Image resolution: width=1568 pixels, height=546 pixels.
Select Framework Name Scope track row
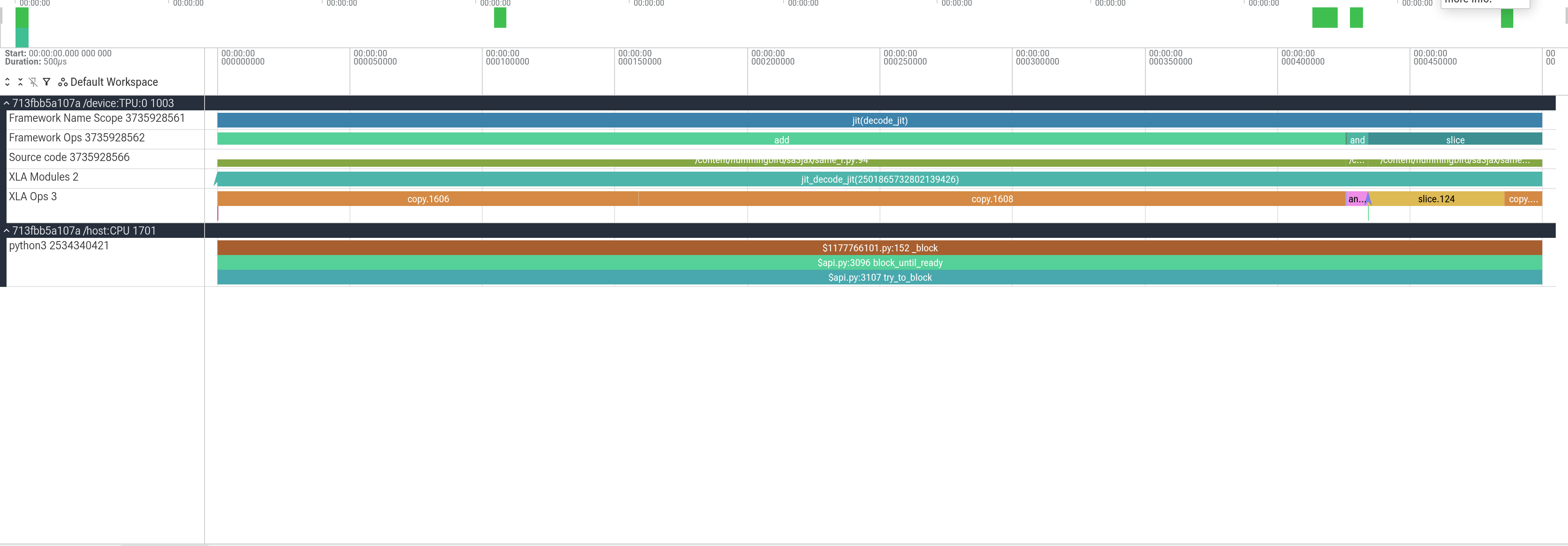click(x=97, y=118)
